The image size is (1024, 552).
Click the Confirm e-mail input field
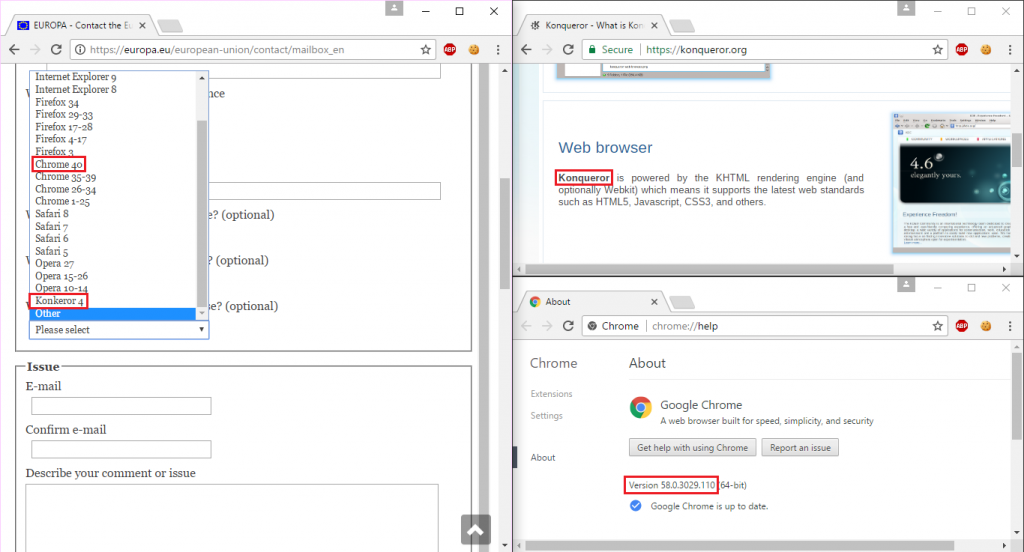[121, 449]
